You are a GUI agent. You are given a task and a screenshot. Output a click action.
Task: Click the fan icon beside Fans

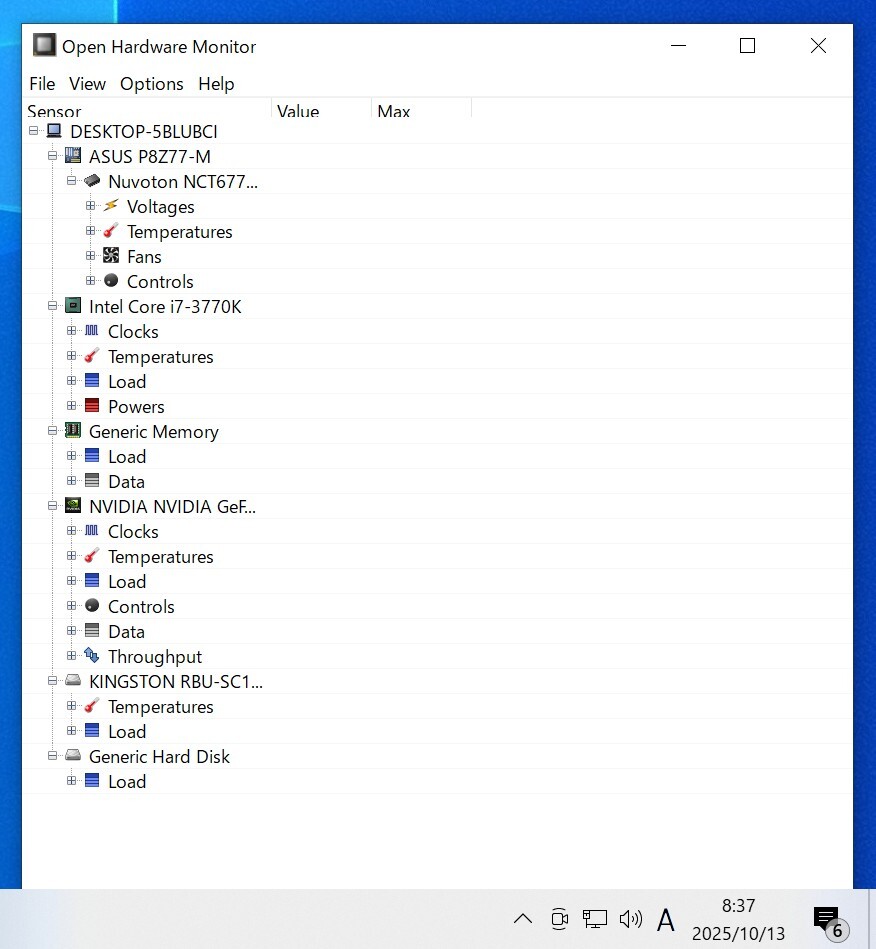(111, 256)
